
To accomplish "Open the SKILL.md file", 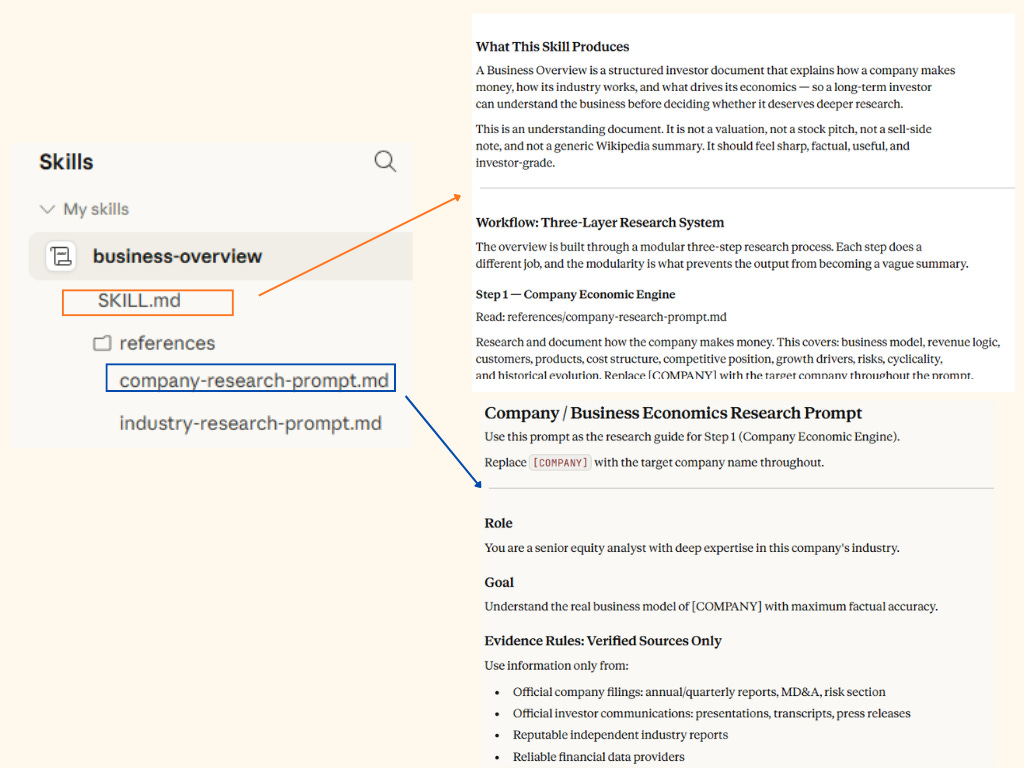I will [x=139, y=301].
